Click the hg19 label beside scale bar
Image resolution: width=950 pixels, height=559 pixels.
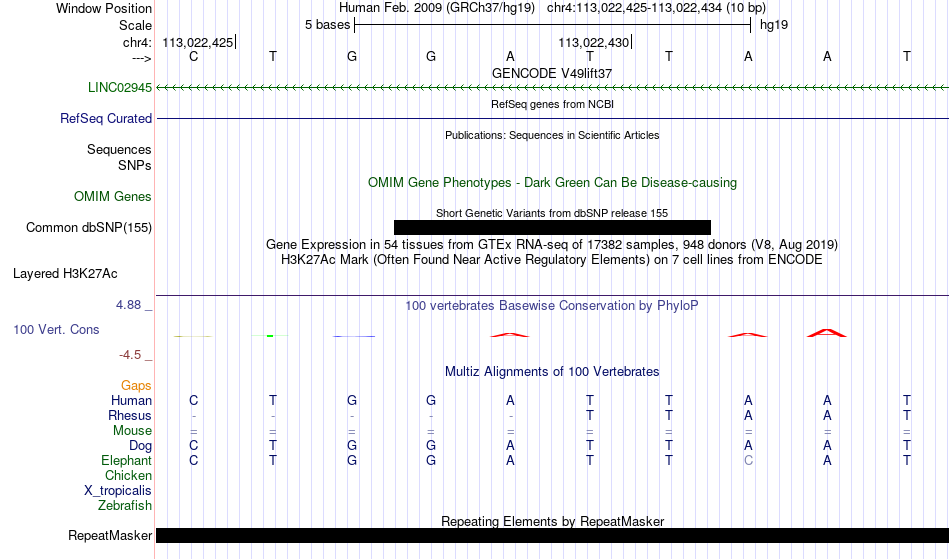774,25
